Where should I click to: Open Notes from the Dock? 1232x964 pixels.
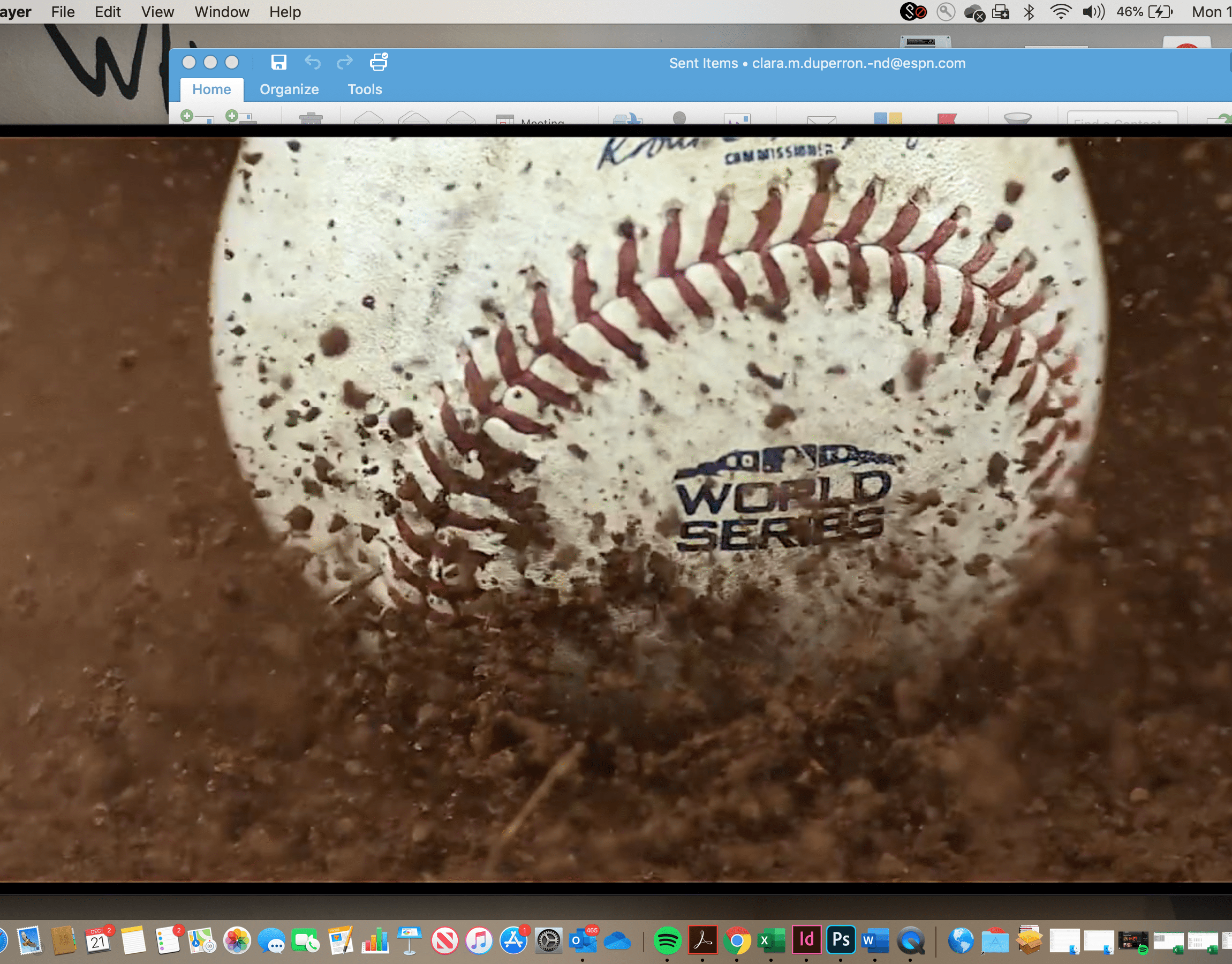[x=133, y=941]
